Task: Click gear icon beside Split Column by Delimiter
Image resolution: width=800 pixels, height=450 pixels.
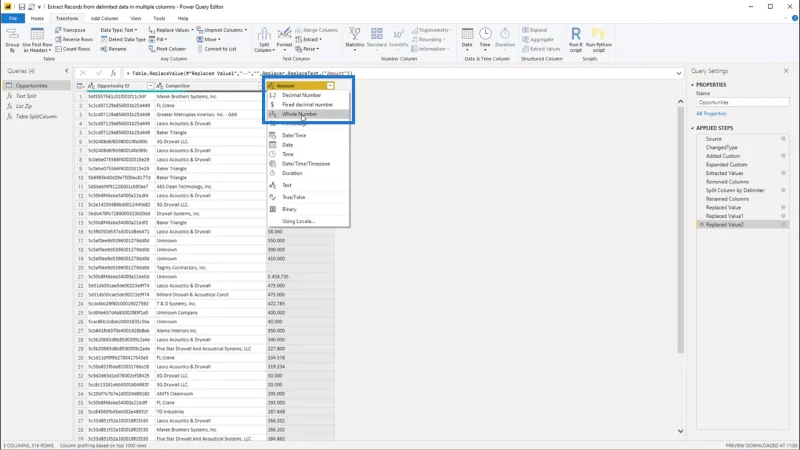Action: pos(783,190)
